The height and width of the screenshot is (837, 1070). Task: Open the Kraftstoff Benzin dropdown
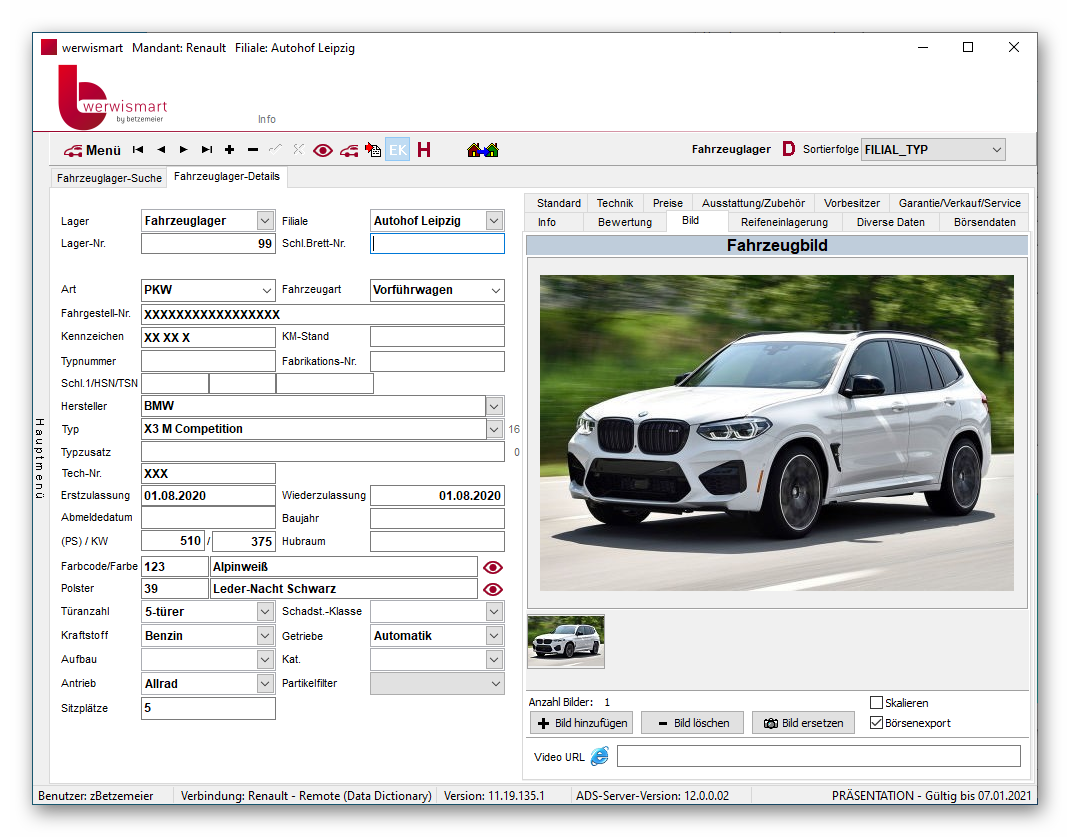coord(265,636)
